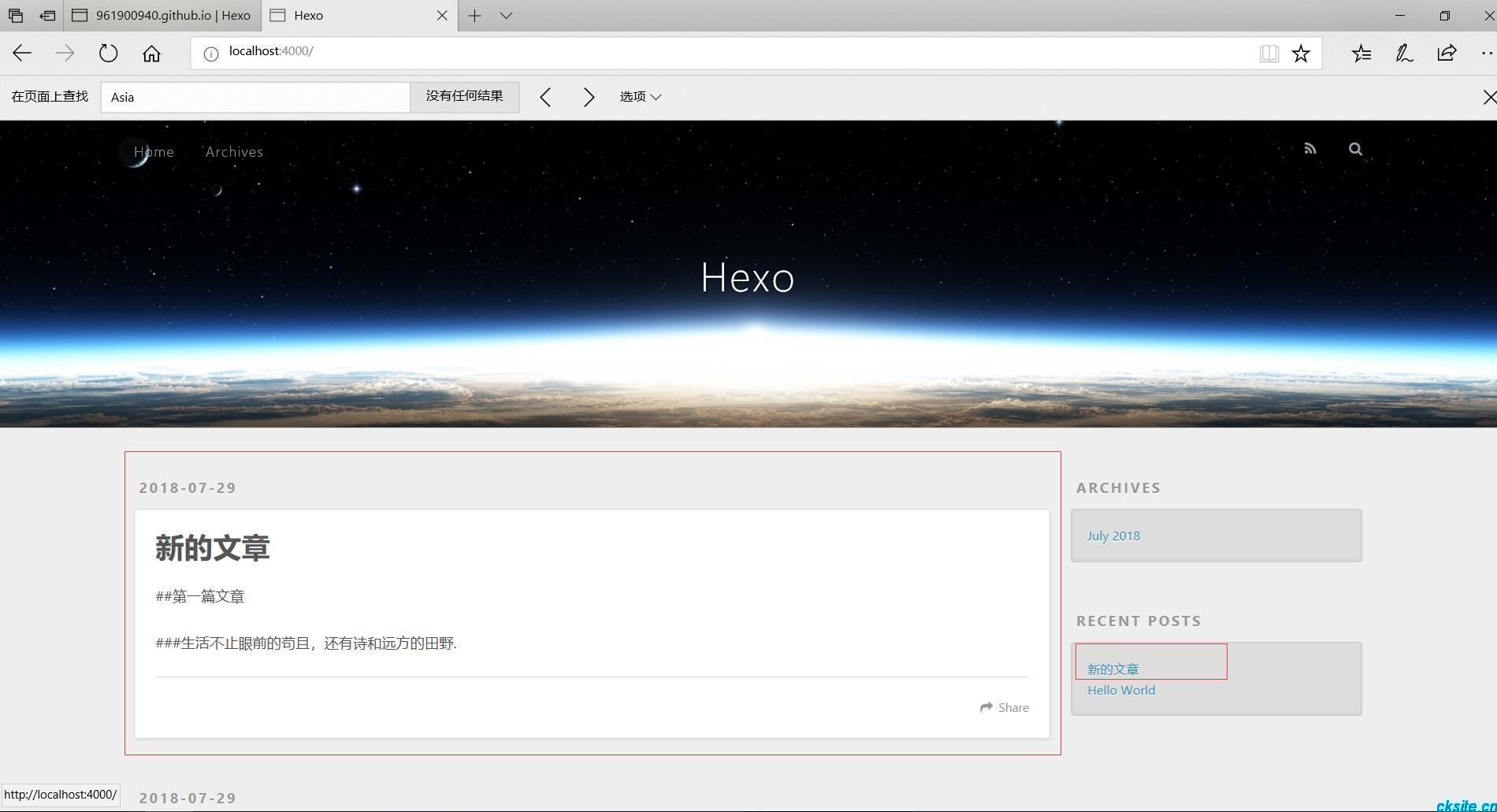Image resolution: width=1497 pixels, height=812 pixels.
Task: Open Settings and more ellipsis
Action: pos(1487,53)
